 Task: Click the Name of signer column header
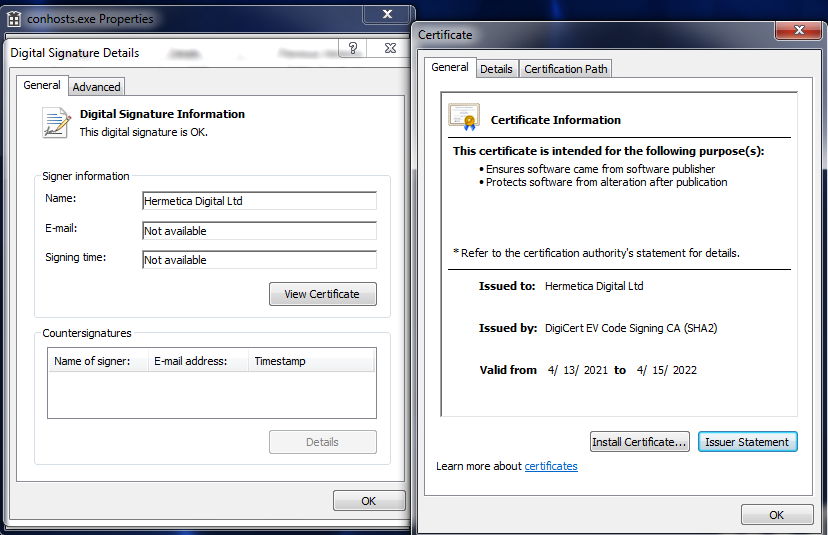98,361
